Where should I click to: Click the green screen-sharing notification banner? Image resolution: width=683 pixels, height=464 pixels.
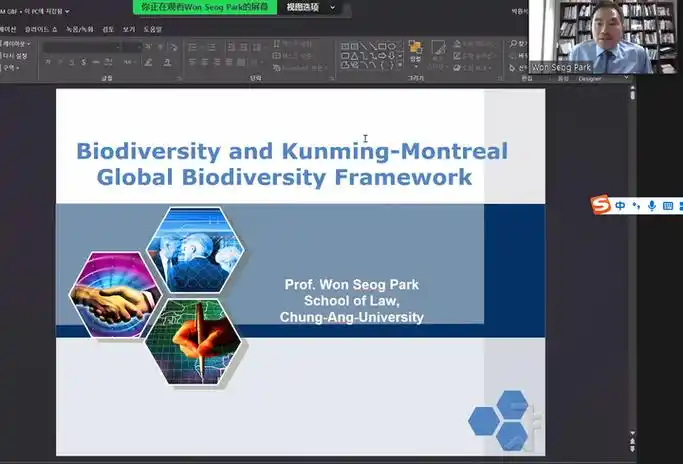coord(203,7)
